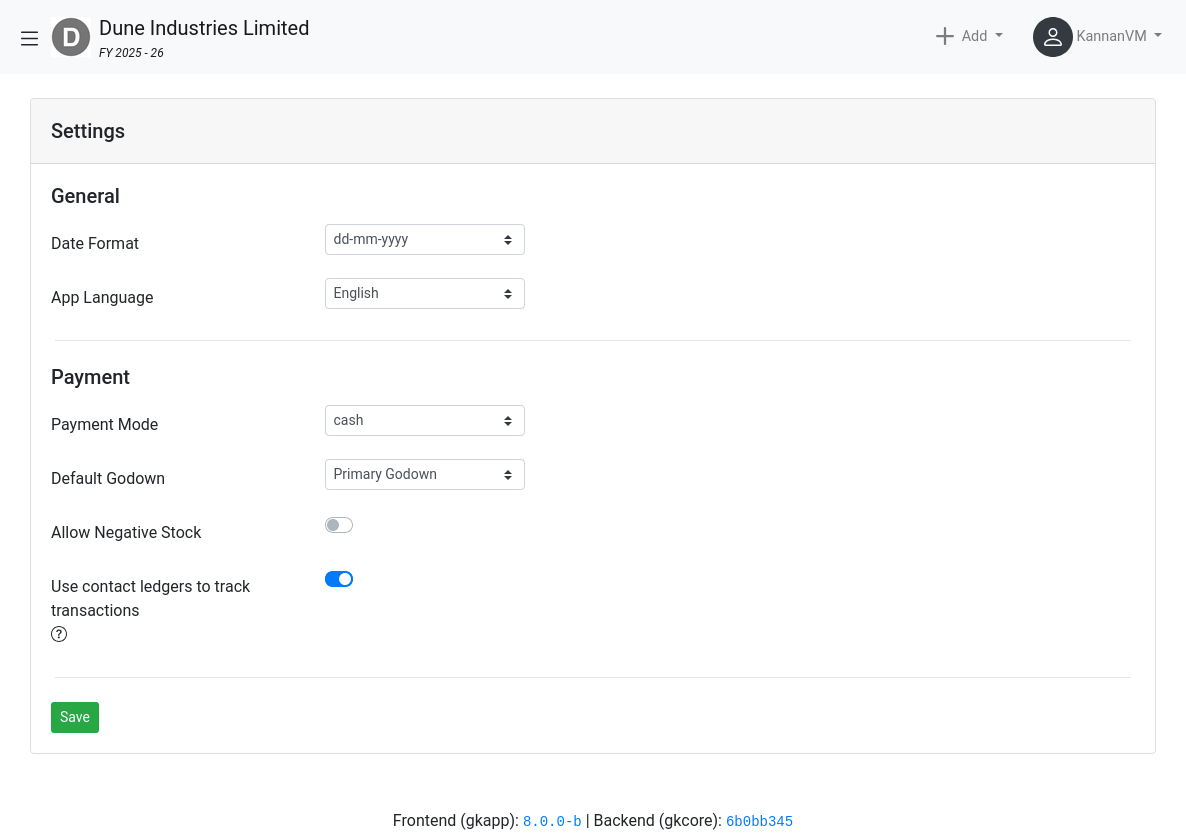The image size is (1186, 837).
Task: Click the Dune Industries 'D' logo
Action: 71,37
